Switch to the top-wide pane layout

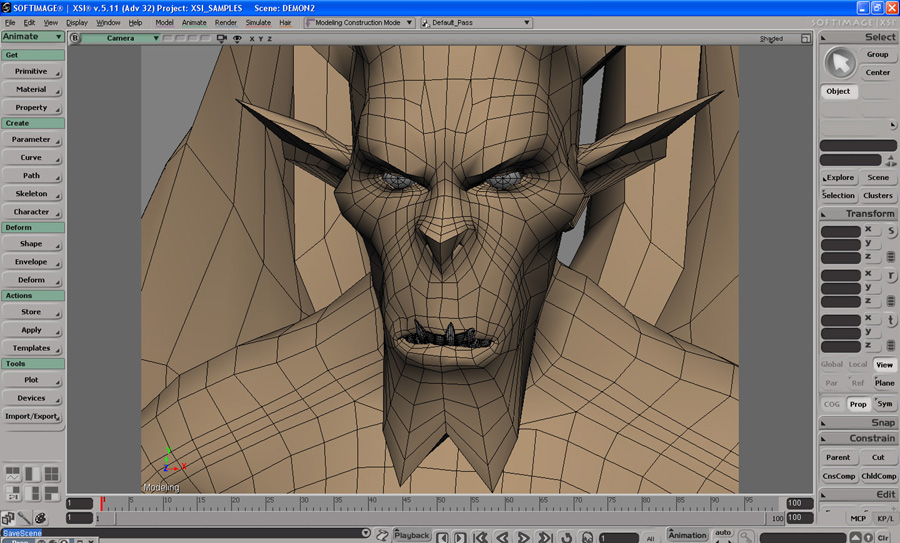pyautogui.click(x=52, y=493)
